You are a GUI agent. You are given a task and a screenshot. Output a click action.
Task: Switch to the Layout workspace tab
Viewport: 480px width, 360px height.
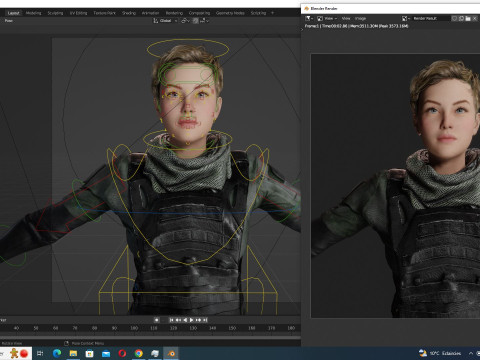coord(13,13)
